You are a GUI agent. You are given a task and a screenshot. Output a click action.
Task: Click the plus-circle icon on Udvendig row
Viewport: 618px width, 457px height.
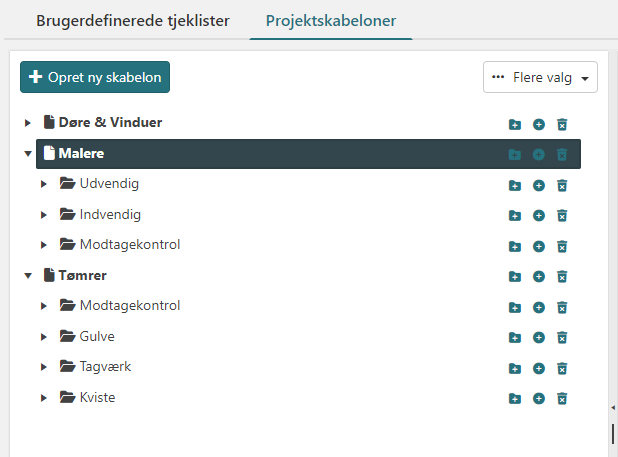[538, 185]
